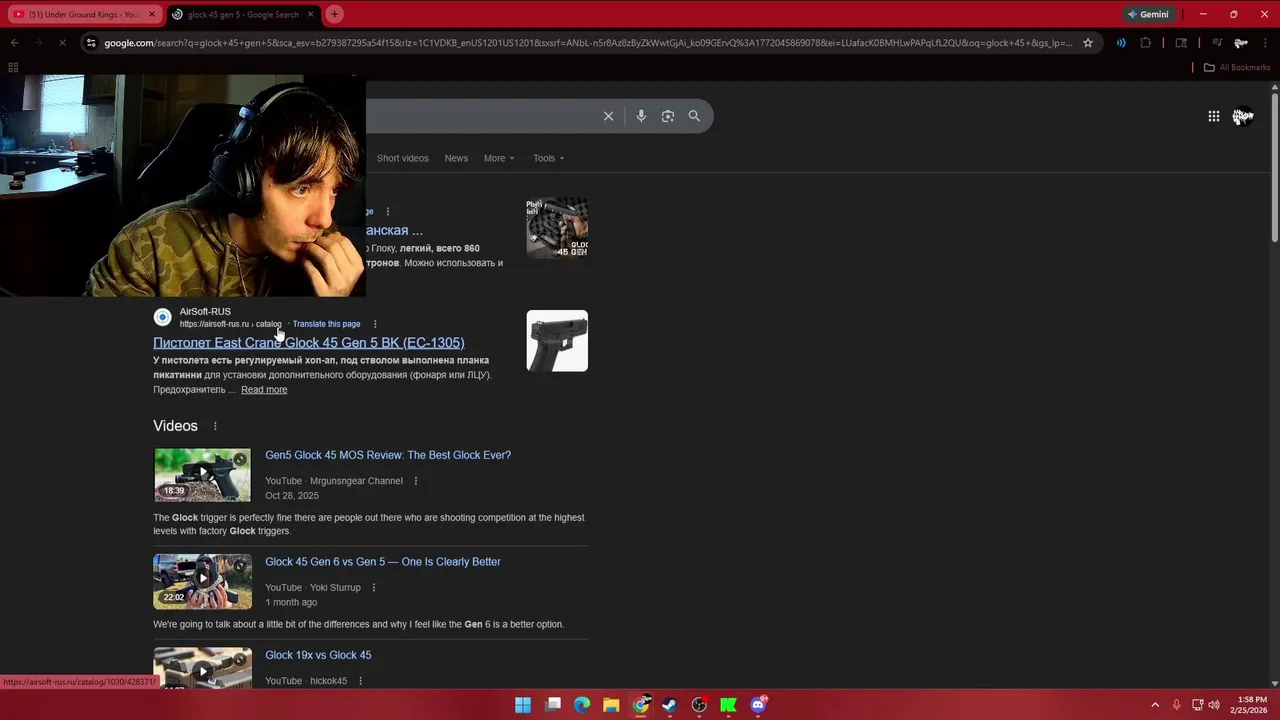Open Microsoft Edge from the taskbar
The width and height of the screenshot is (1280, 720).
point(582,705)
